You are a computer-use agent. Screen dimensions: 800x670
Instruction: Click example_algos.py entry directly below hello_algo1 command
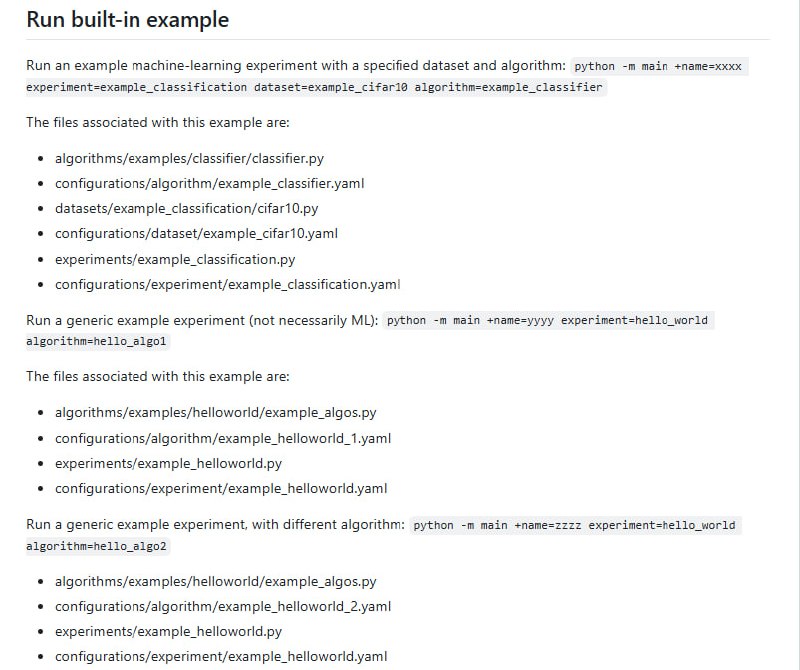point(215,412)
